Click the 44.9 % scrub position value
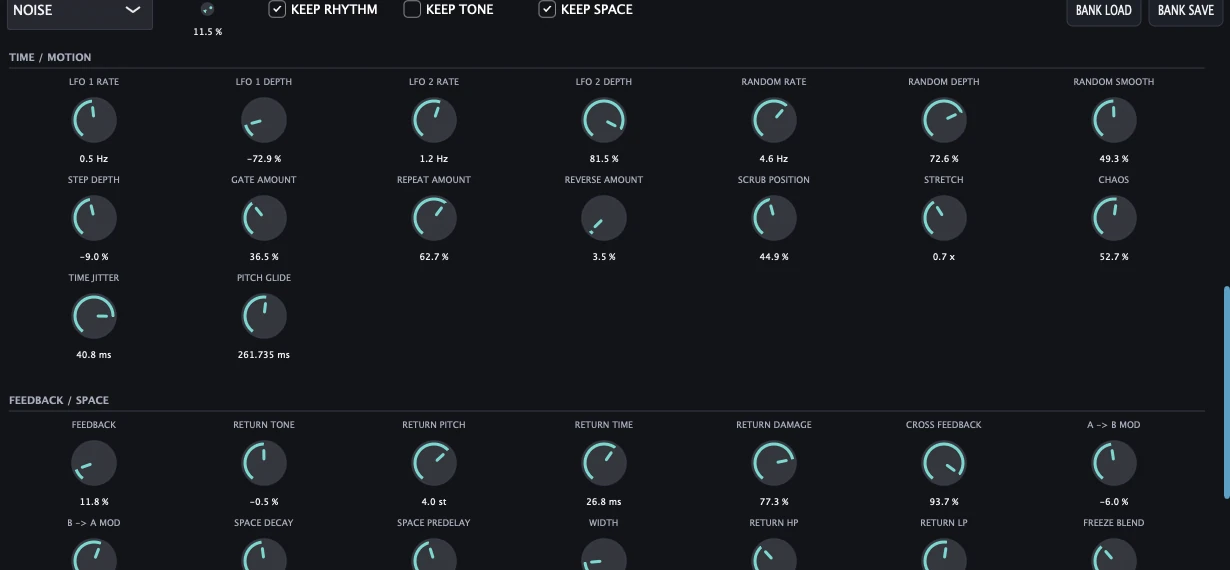Image resolution: width=1230 pixels, height=570 pixels. pos(774,257)
